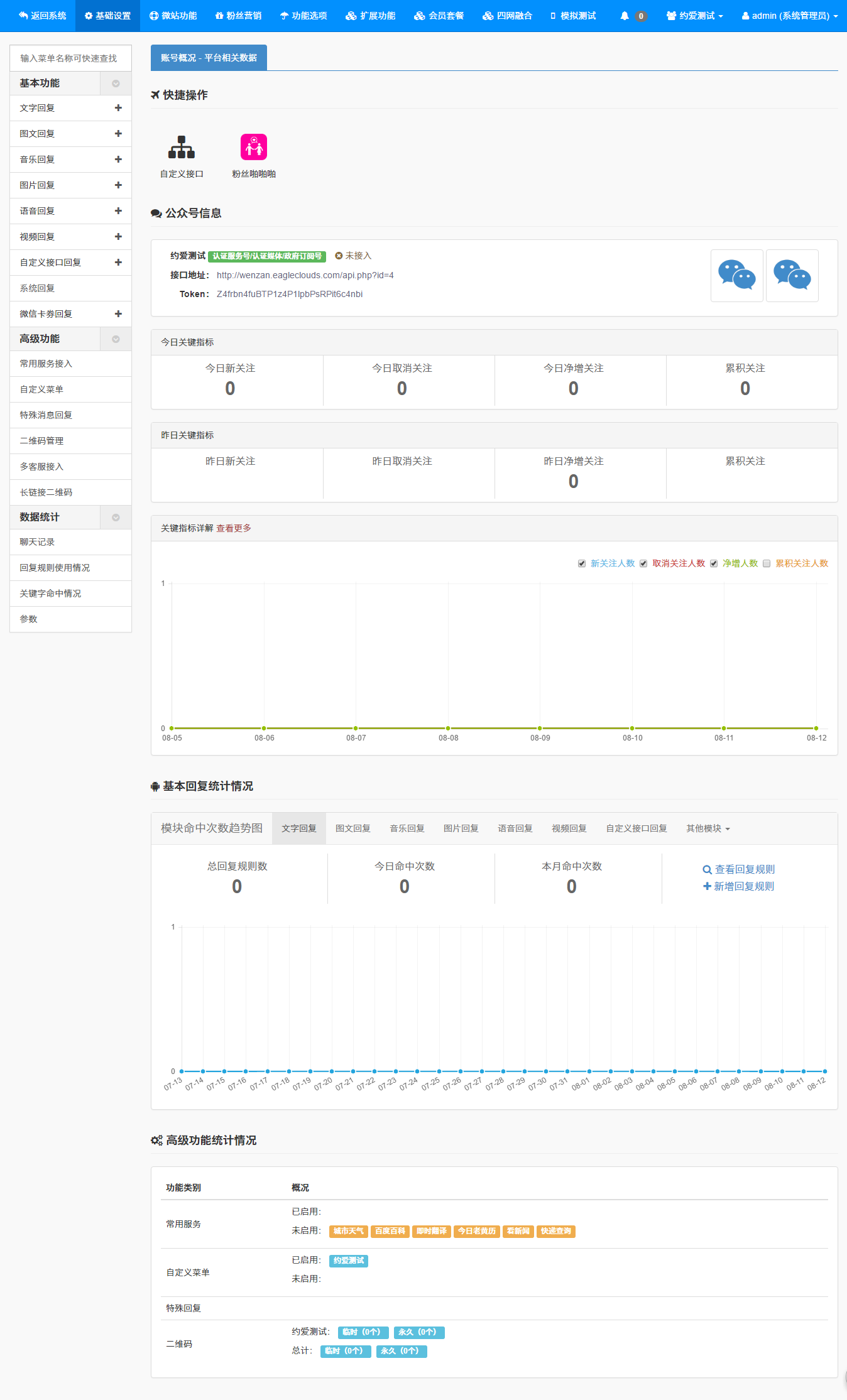Click the orange 城市天气 service tag
This screenshot has height=1400, width=847.
[x=348, y=1231]
